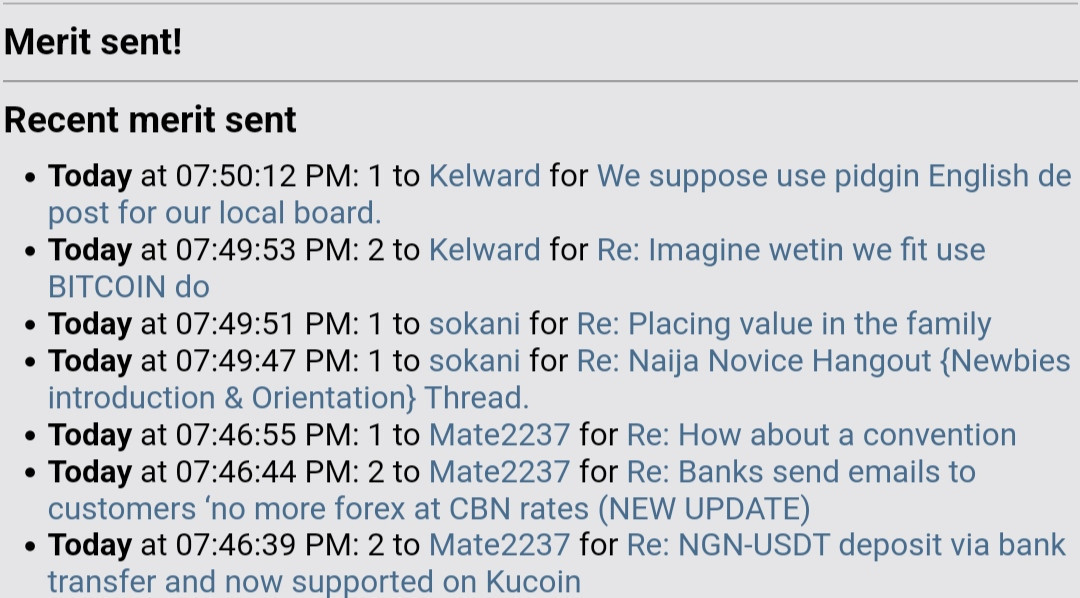This screenshot has width=1080, height=598.
Task: Click the 07:50:12 PM timestamp text
Action: click(x=262, y=176)
